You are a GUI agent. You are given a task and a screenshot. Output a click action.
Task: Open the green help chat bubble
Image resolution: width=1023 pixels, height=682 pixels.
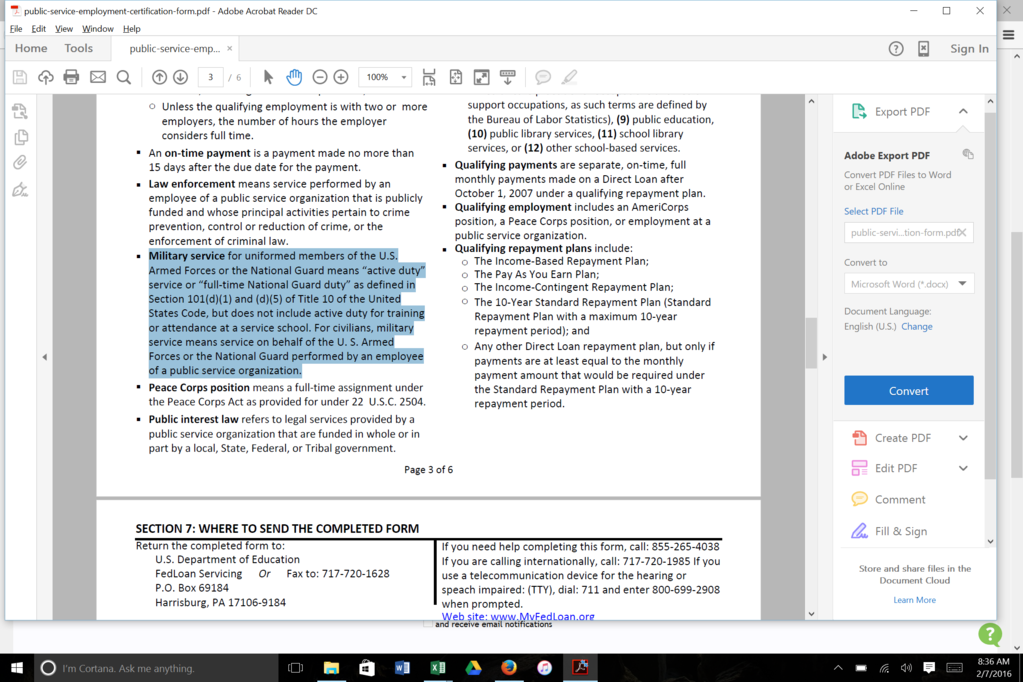click(990, 634)
